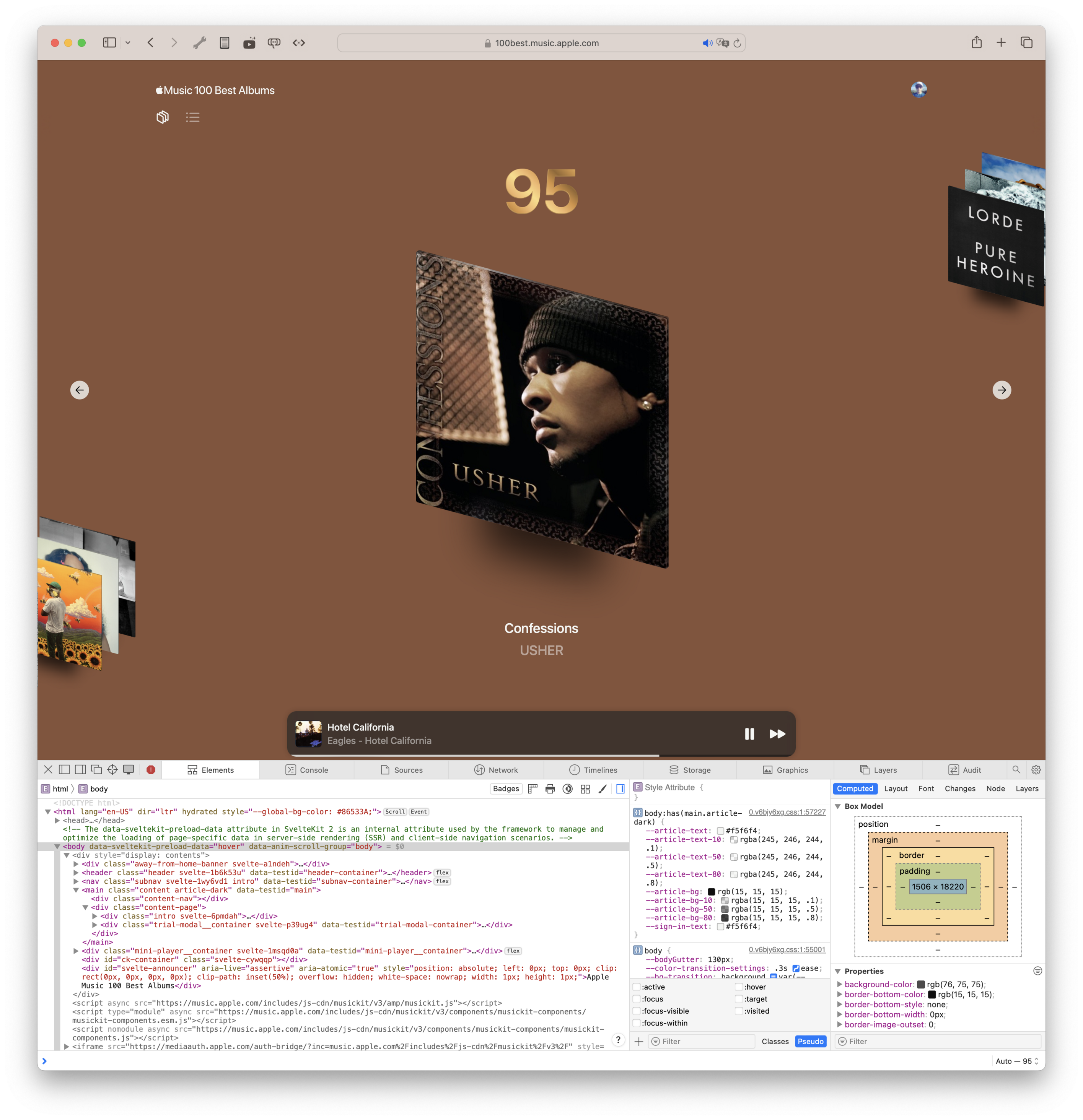The image size is (1083, 1120).
Task: Enable :focus-visible pseudo-class checkbox
Action: coord(637,1011)
